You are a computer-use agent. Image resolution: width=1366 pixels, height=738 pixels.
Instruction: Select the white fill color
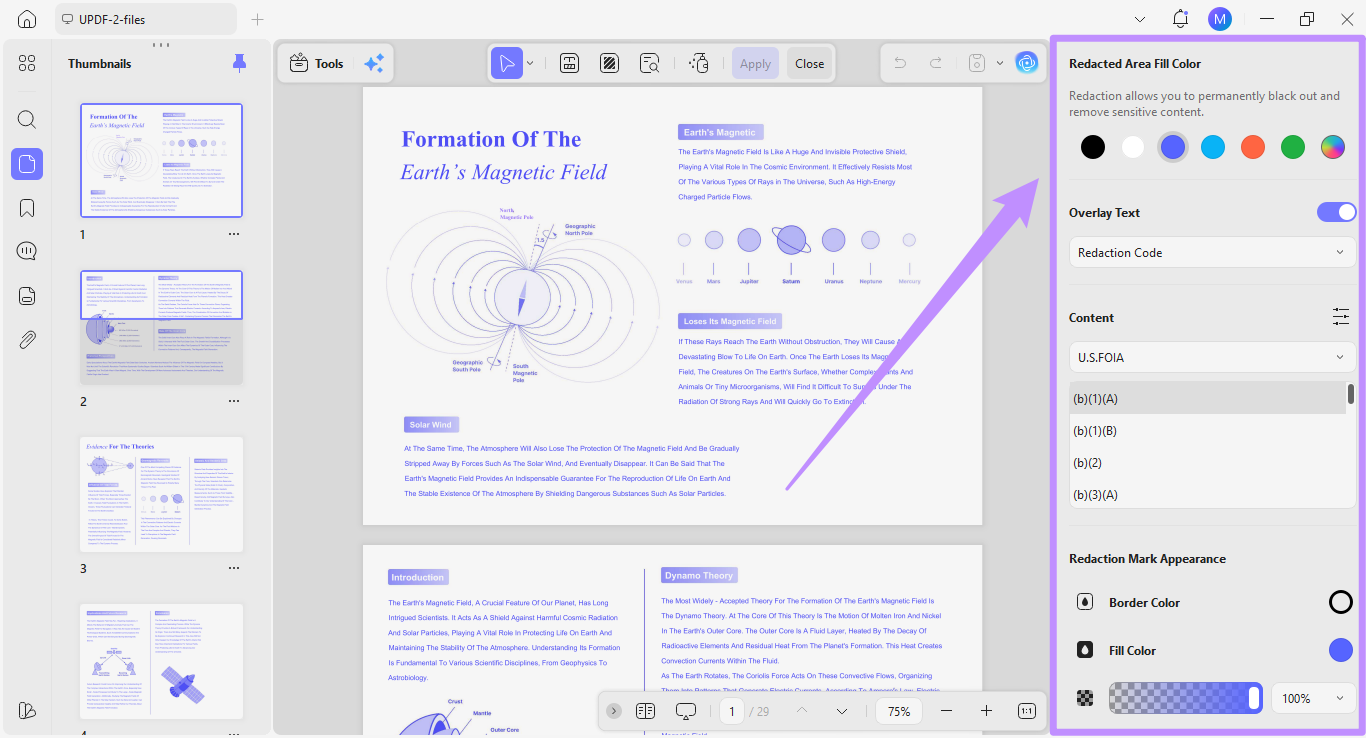tap(1133, 148)
